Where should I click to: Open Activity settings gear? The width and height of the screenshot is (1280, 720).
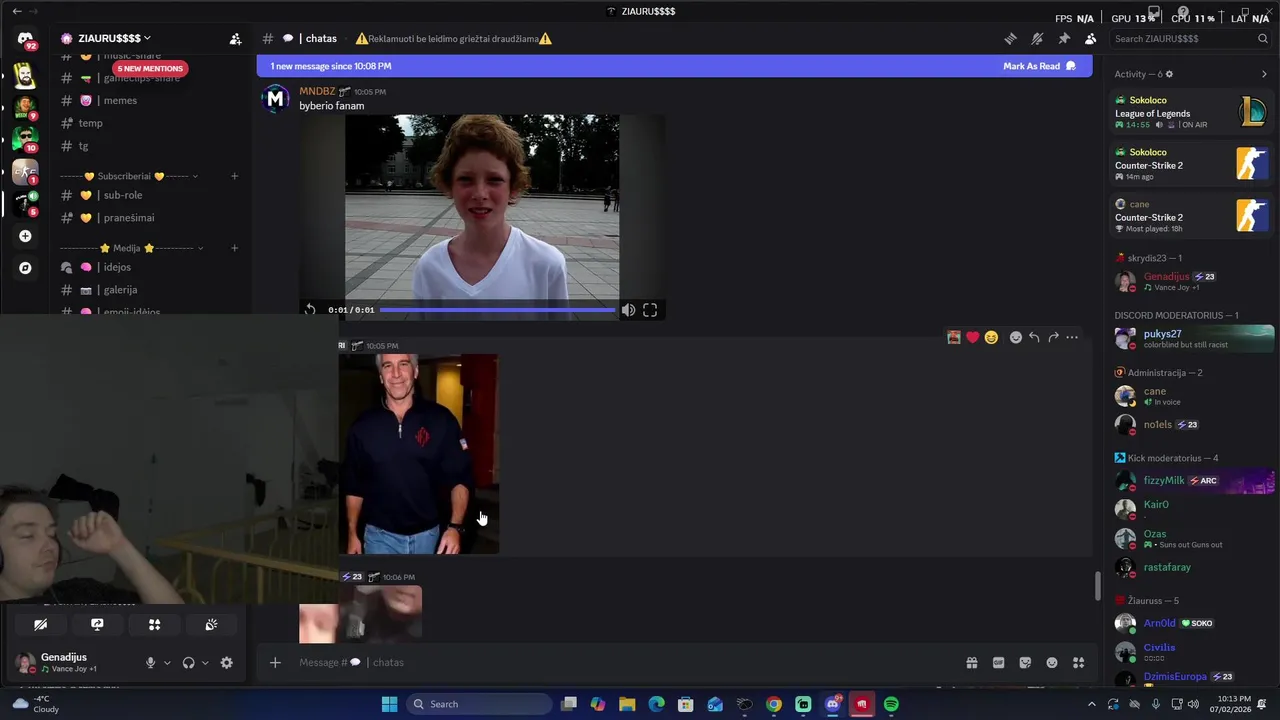[1169, 74]
